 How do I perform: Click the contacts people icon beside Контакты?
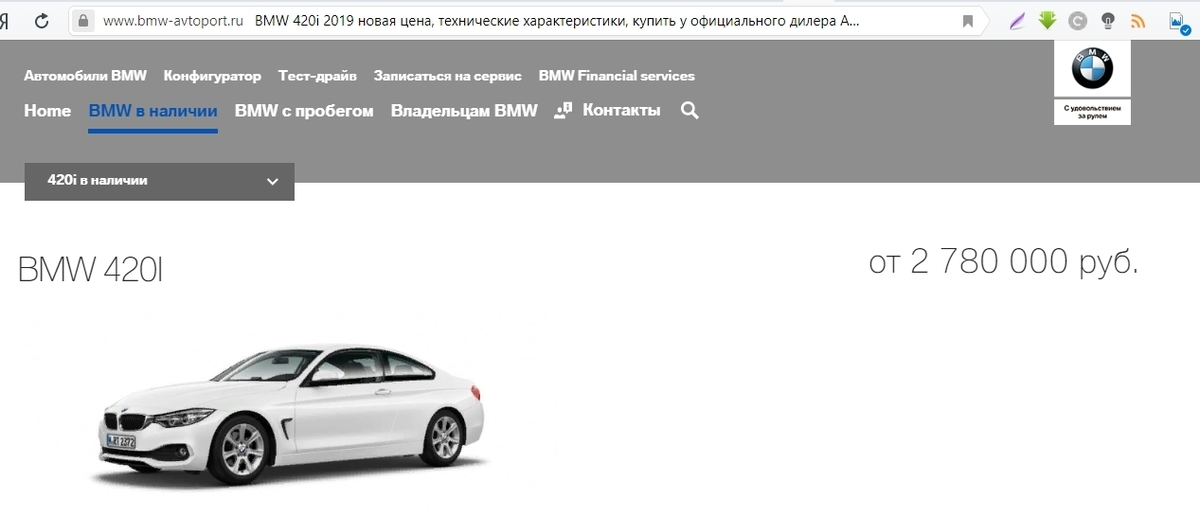coord(563,110)
